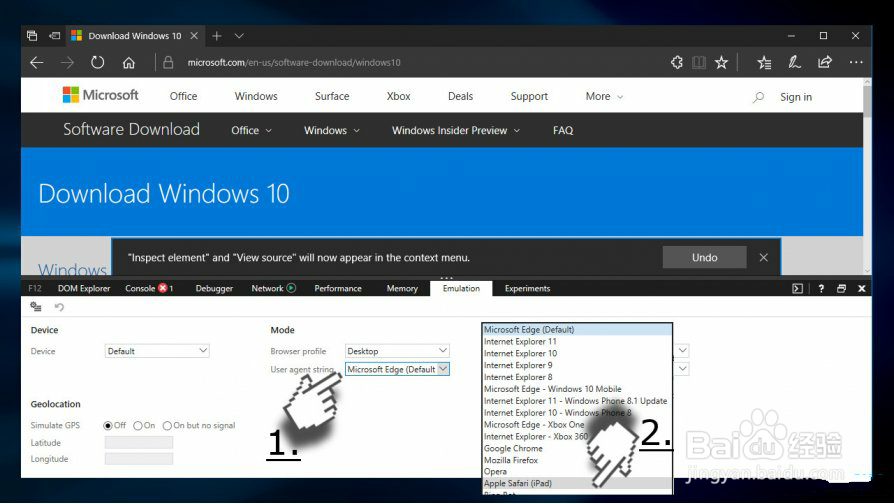
Task: Toggle the console panel icon in DevTools
Action: point(798,288)
